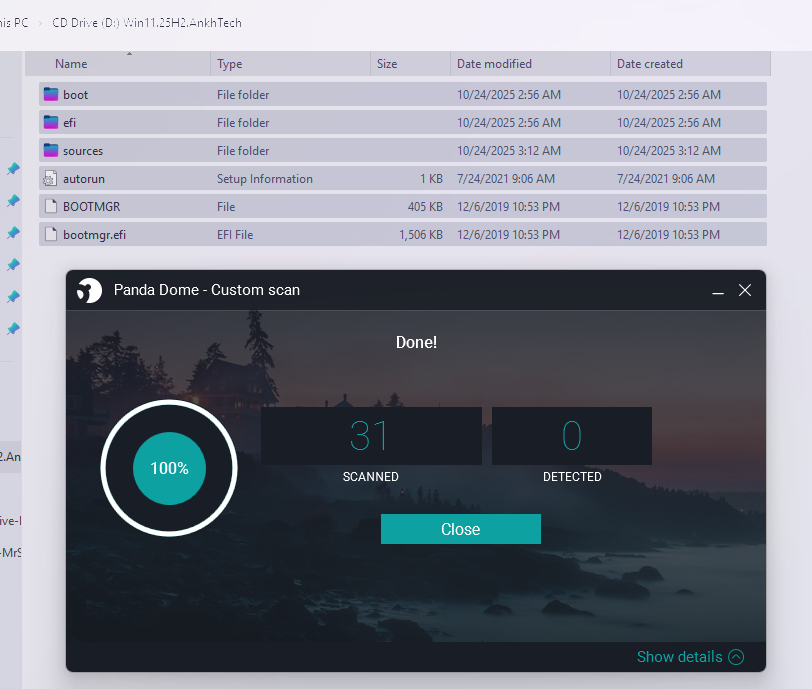
Task: Click the CD Drive (D:) breadcrumb path
Action: [x=147, y=23]
